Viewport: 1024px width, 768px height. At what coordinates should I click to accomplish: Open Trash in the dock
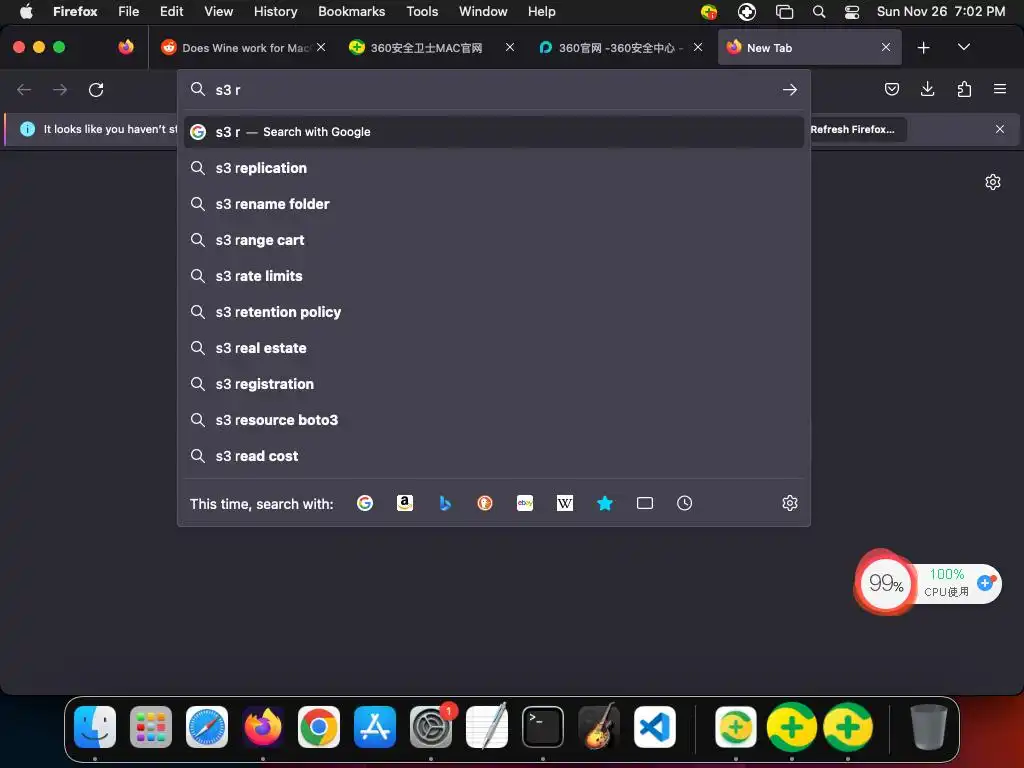[x=928, y=727]
